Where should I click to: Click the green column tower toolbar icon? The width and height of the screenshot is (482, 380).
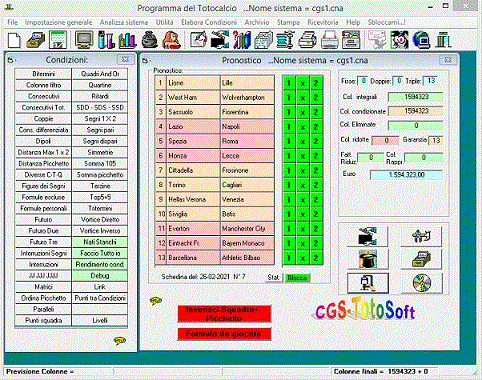click(x=443, y=40)
